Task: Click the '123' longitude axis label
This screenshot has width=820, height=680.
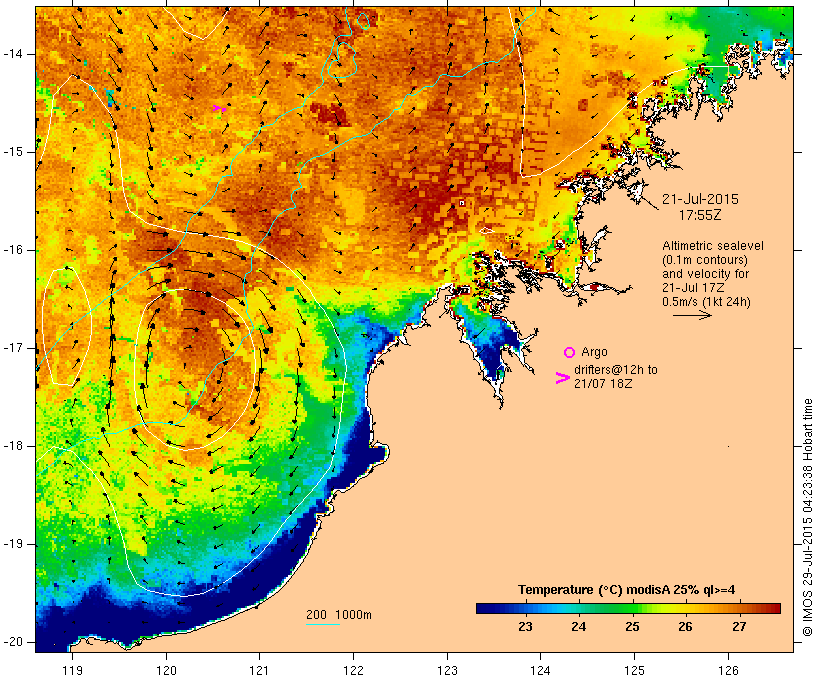Action: (x=447, y=670)
